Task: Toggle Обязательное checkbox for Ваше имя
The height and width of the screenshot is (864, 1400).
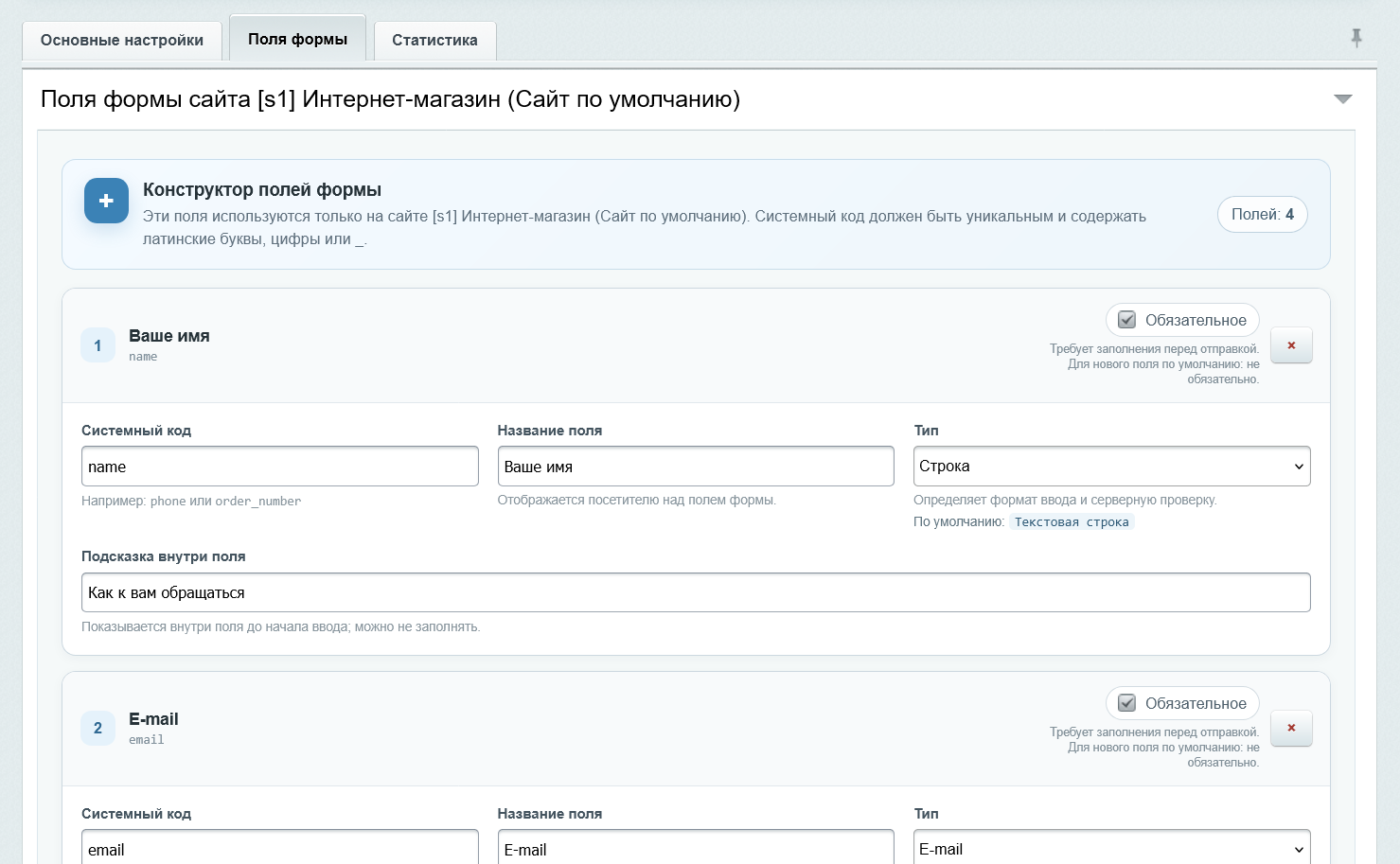Action: [x=1126, y=320]
